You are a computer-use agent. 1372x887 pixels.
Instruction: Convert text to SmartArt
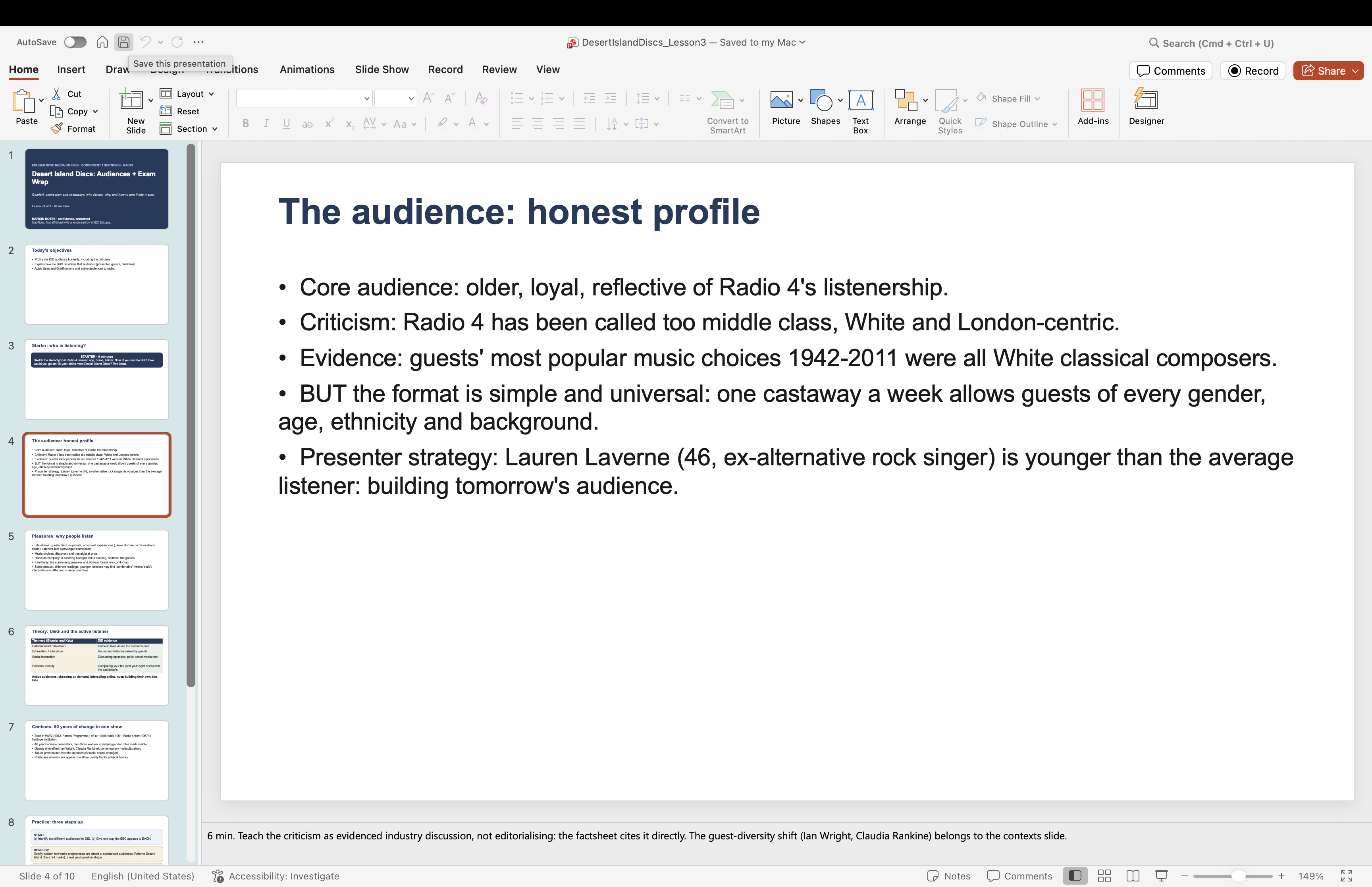728,112
